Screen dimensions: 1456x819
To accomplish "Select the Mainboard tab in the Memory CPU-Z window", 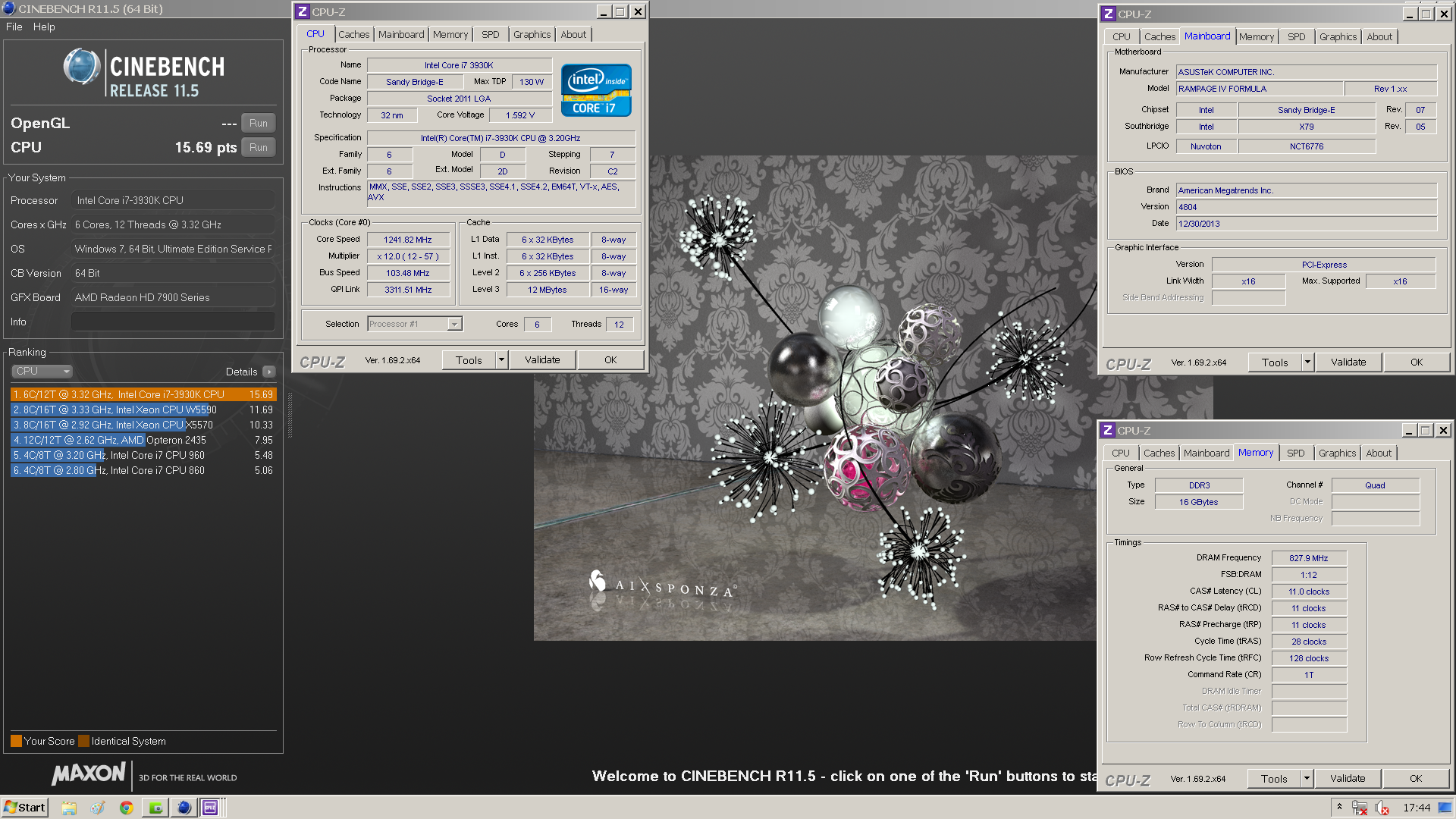I will tap(1207, 453).
